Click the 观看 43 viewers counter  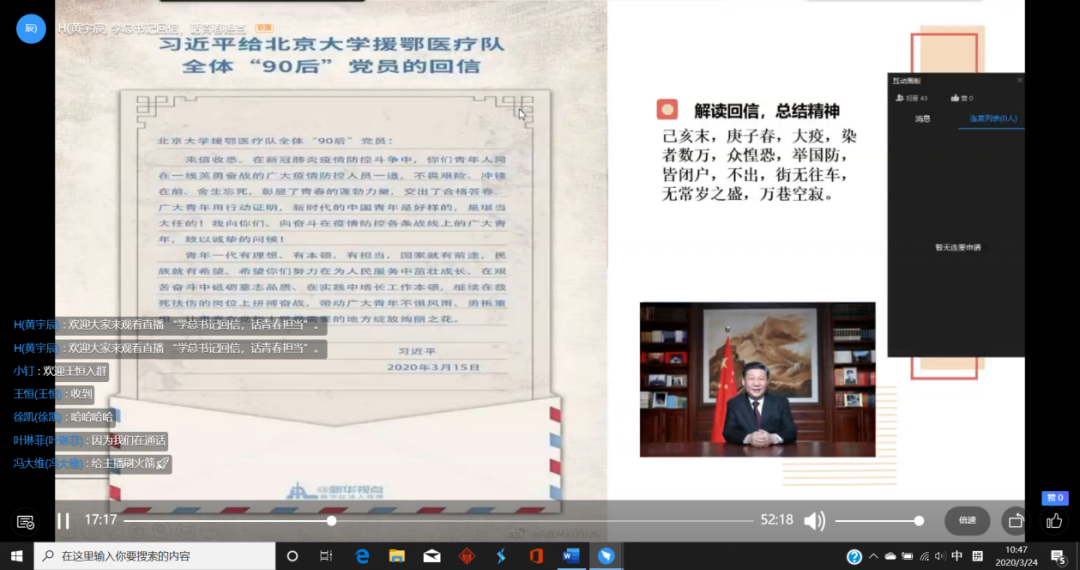(x=912, y=98)
